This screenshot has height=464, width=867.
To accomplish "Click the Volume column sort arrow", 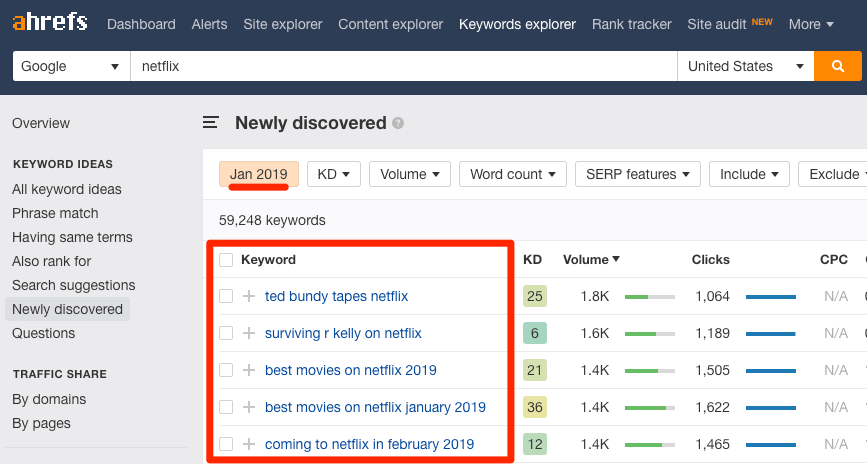I will pyautogui.click(x=616, y=259).
